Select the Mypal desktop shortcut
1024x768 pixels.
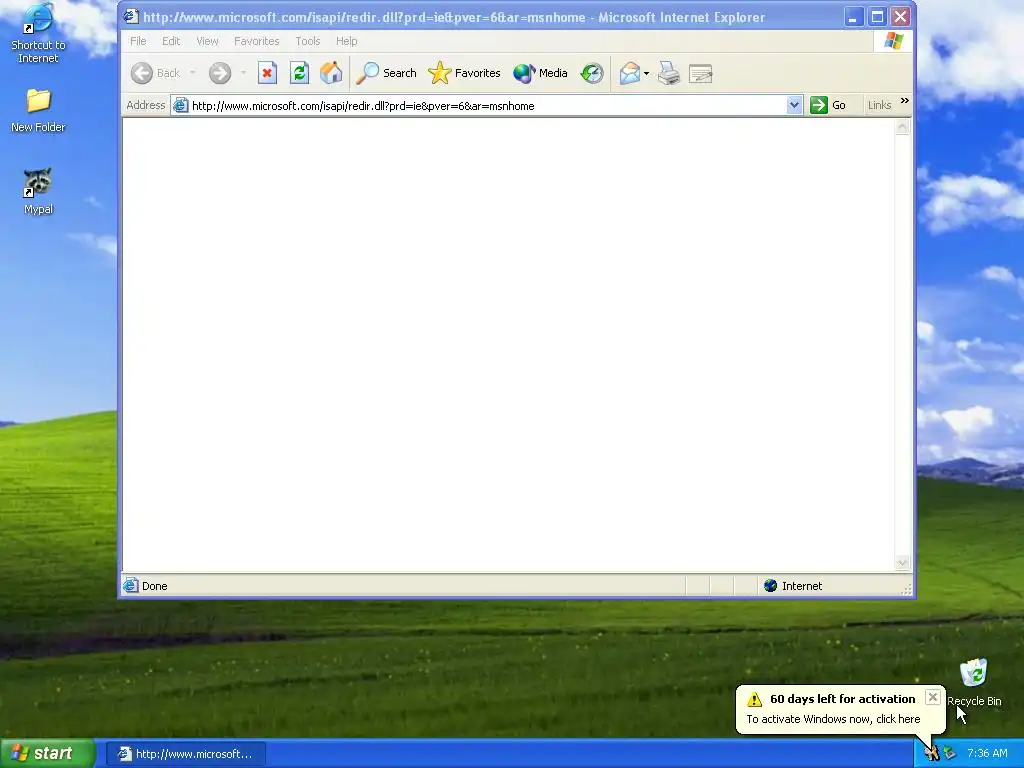[x=38, y=191]
